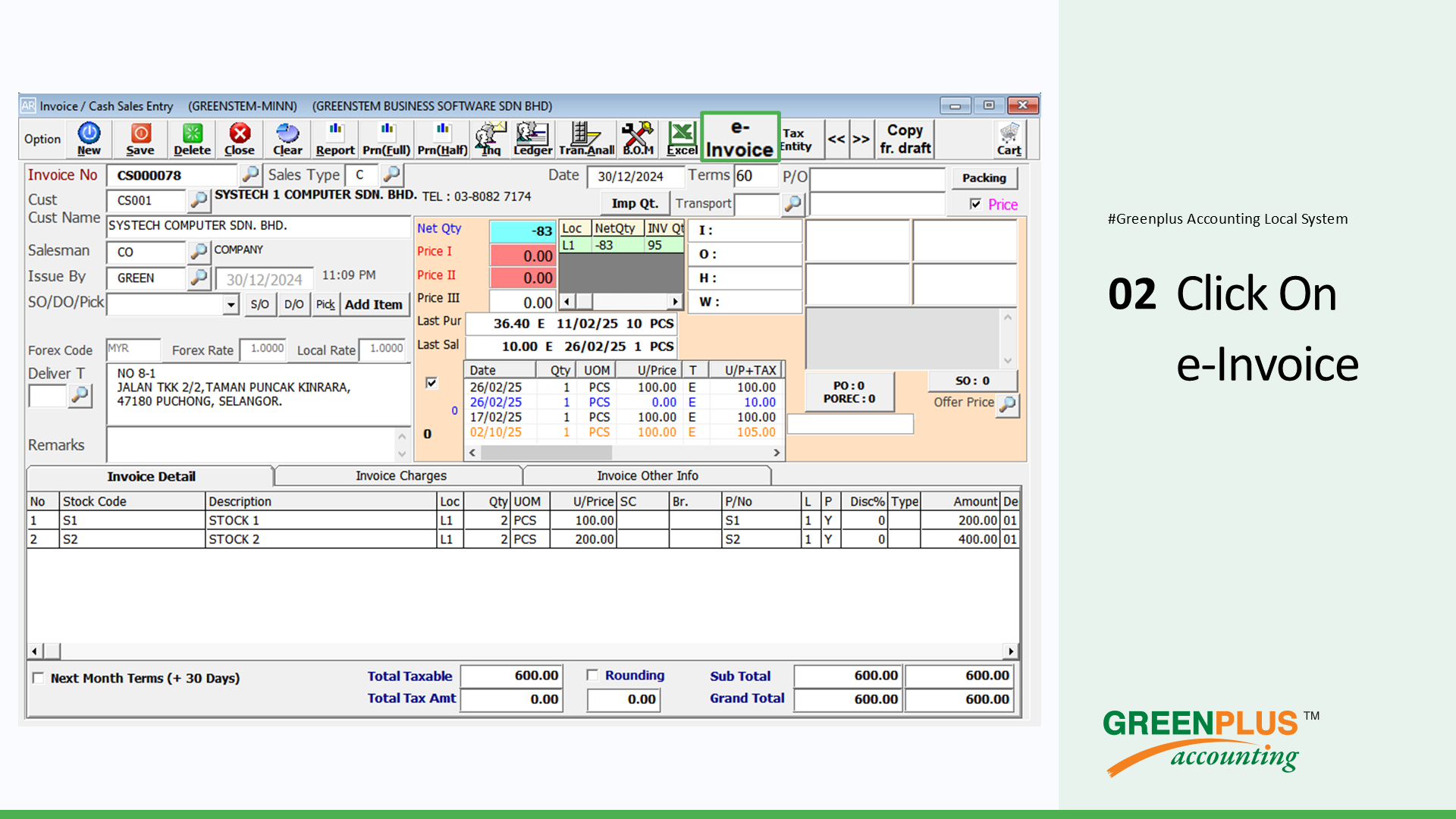Toggle the checkbox beside price history table
This screenshot has width=1456, height=819.
pyautogui.click(x=431, y=383)
